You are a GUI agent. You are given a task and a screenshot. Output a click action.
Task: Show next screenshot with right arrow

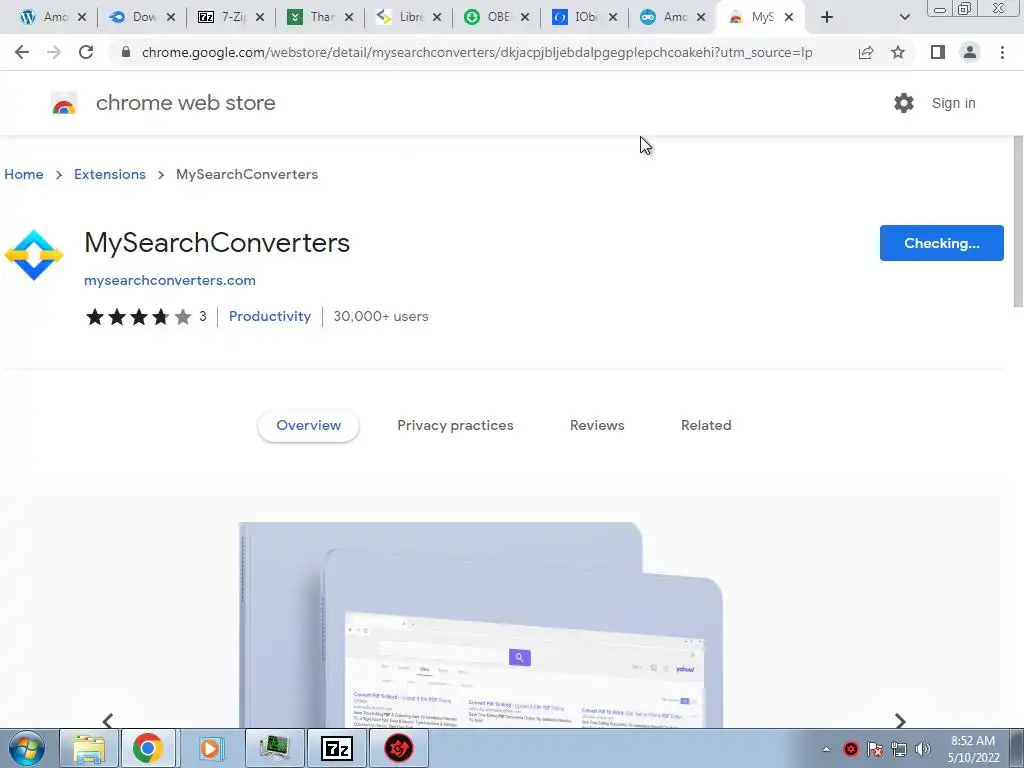900,720
